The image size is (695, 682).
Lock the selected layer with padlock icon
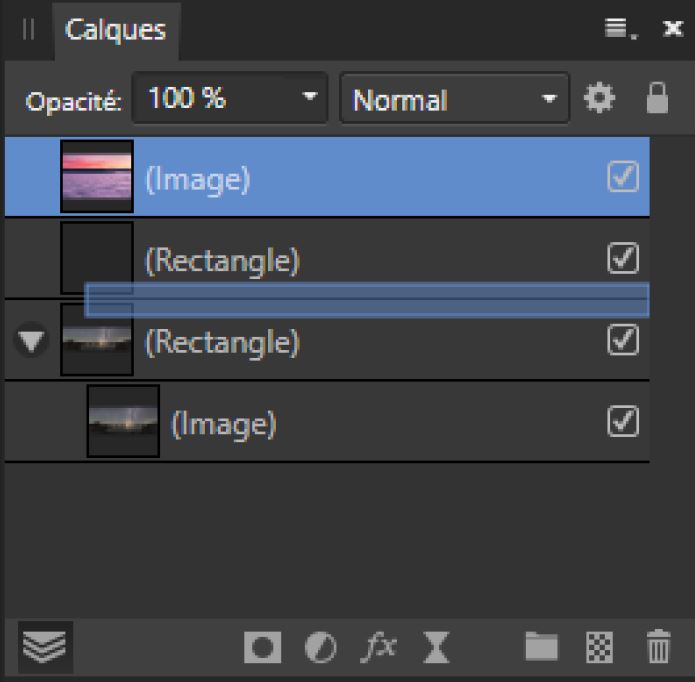coord(656,98)
